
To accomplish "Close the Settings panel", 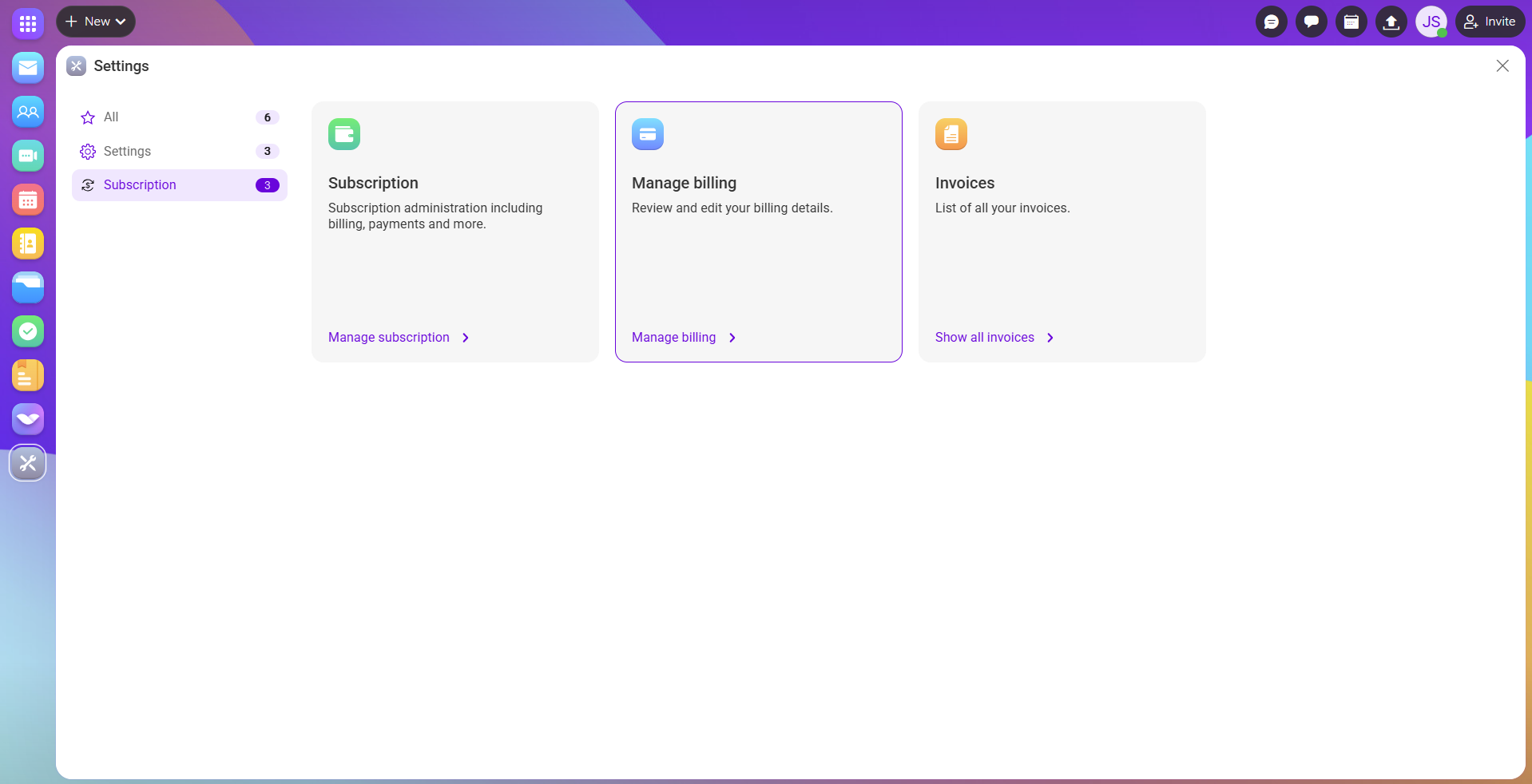I will 1502,65.
